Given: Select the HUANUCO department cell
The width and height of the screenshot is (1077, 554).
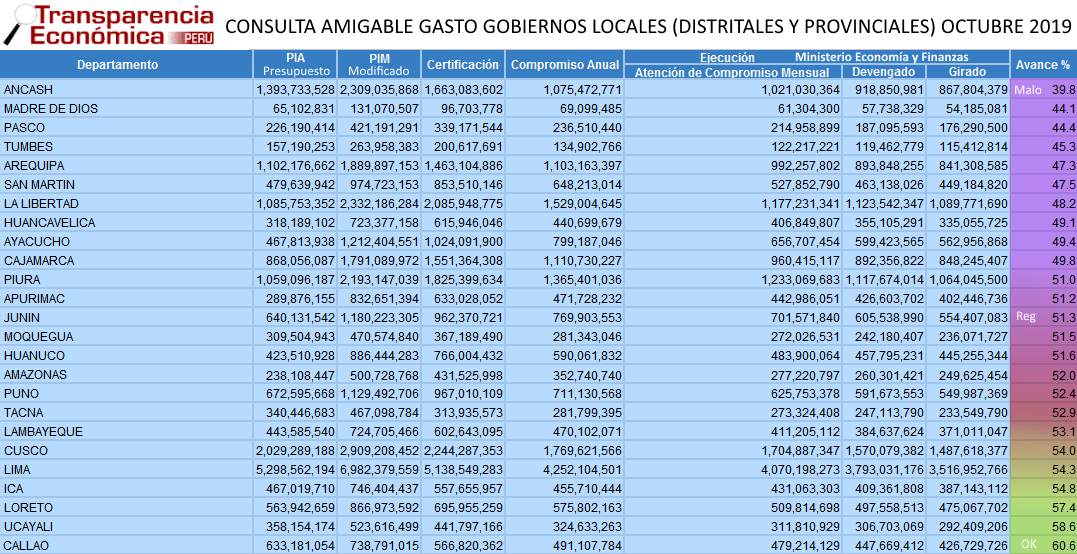Looking at the screenshot, I should pyautogui.click(x=126, y=356).
